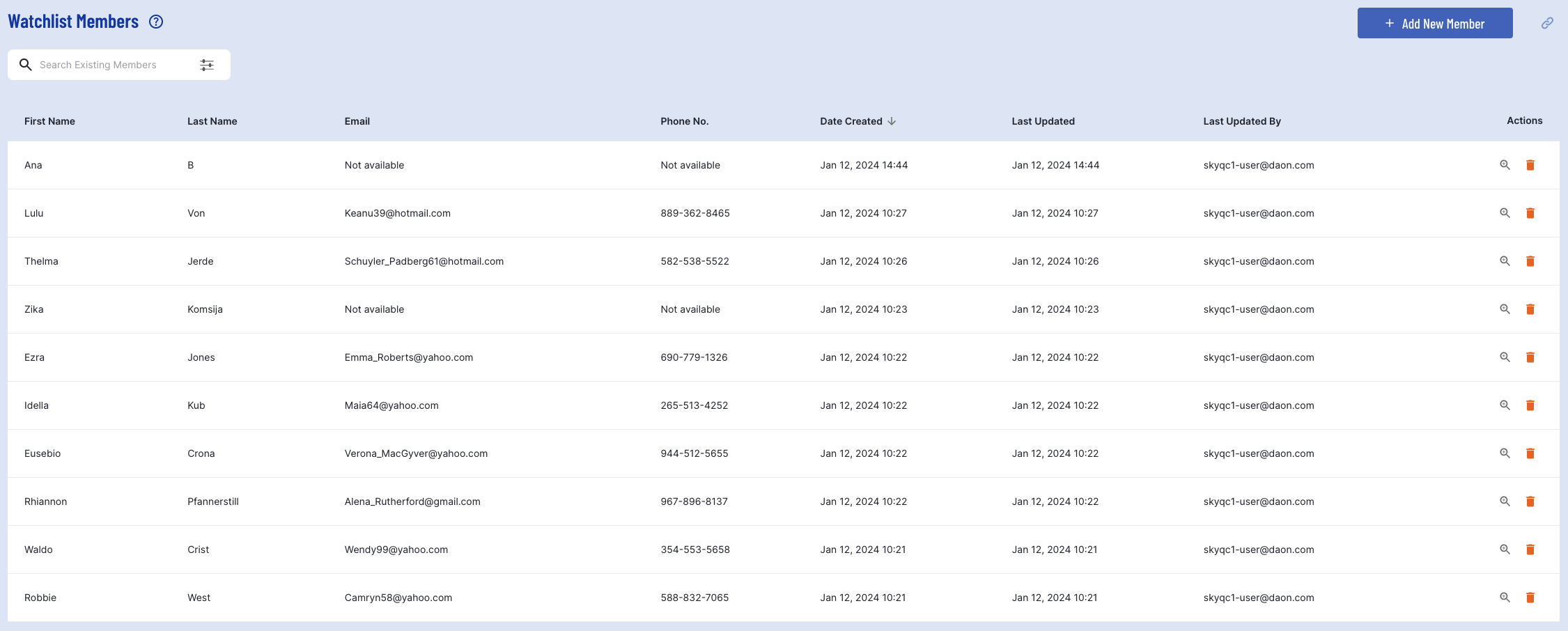Screen dimensions: 1568x631
Task: View details for Ana B
Action: click(1505, 165)
